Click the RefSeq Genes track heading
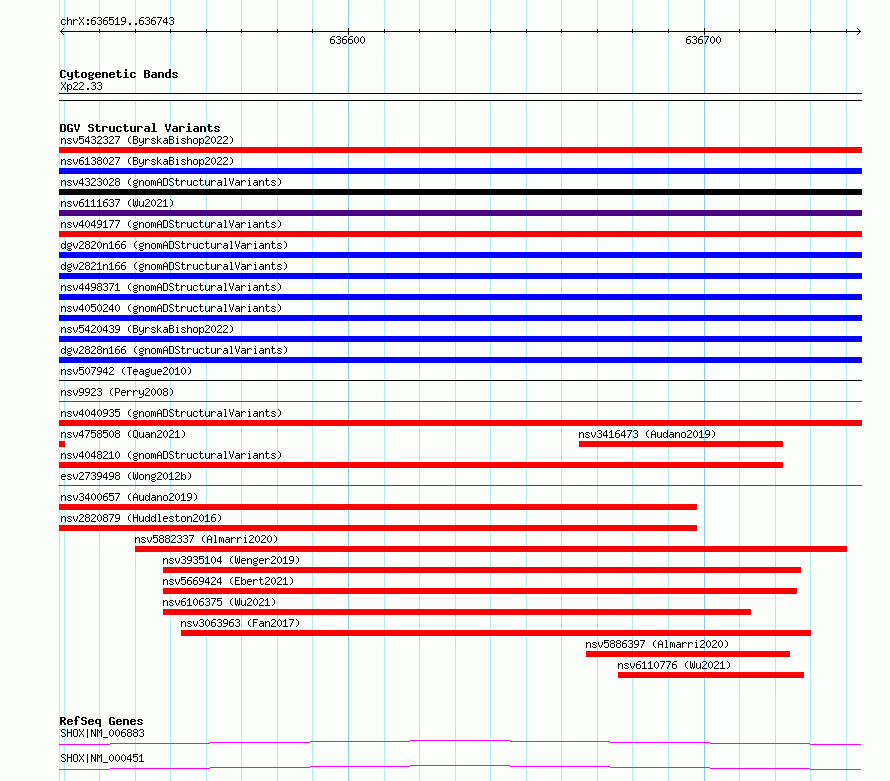The width and height of the screenshot is (890, 781). coord(101,721)
